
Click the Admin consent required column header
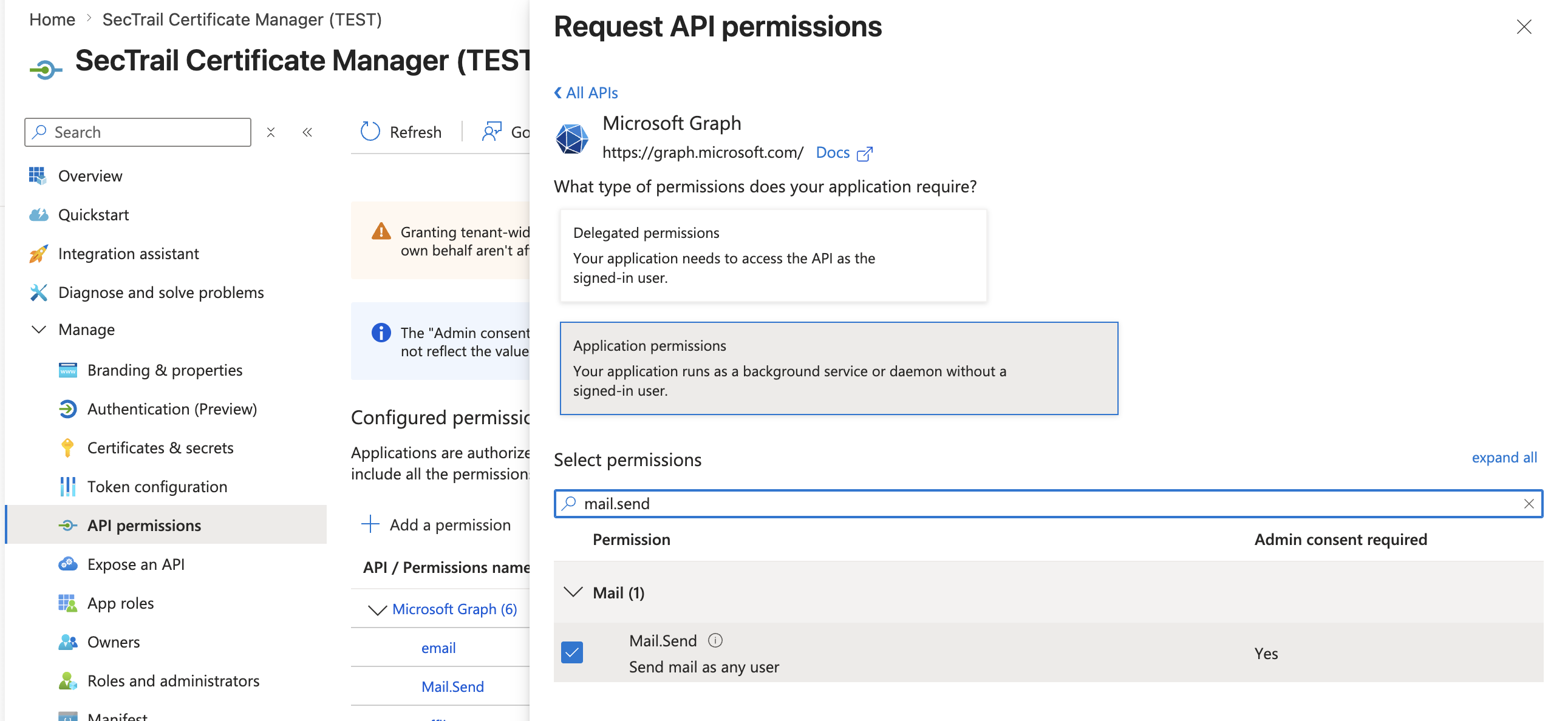pyautogui.click(x=1340, y=540)
